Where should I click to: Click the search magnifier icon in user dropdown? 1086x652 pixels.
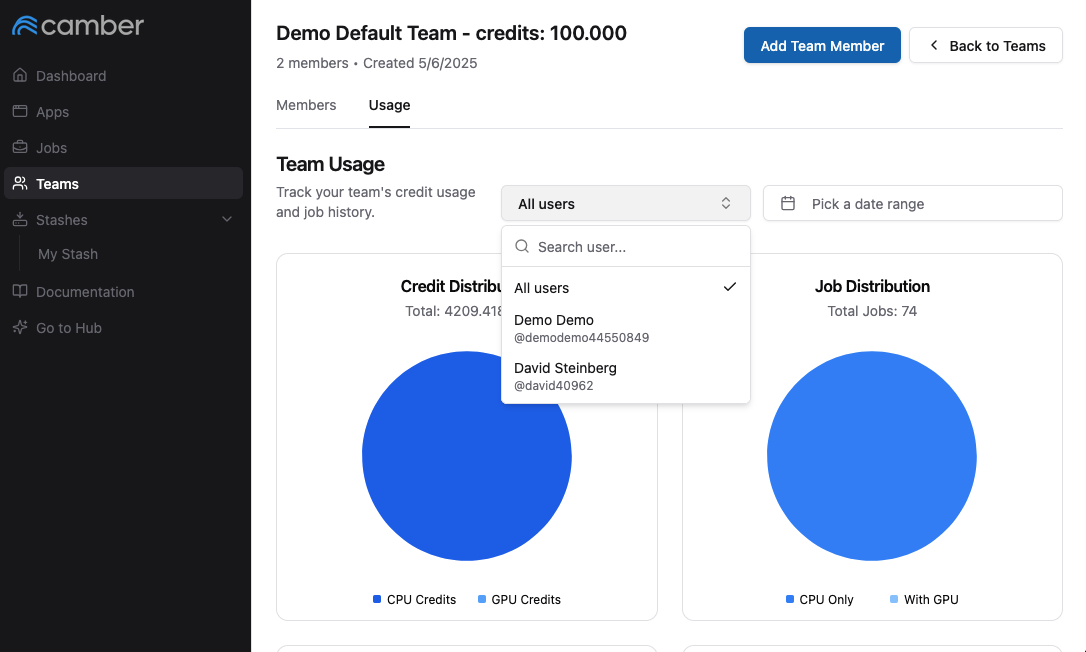click(522, 246)
